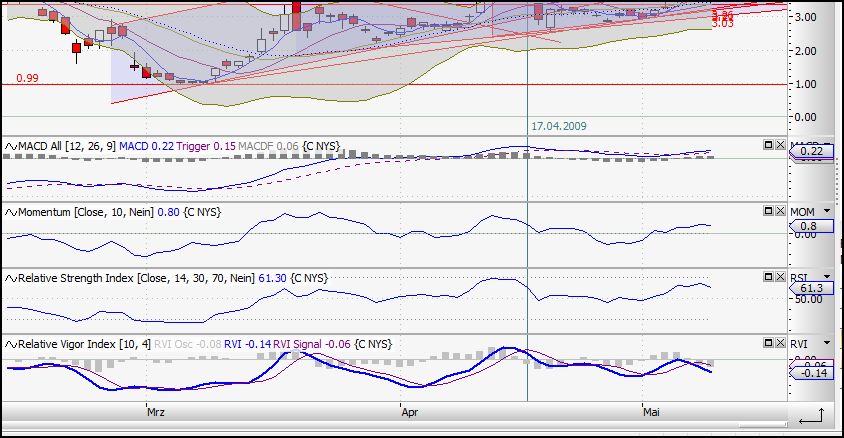The image size is (844, 438).
Task: Click the MACD All [12, 26, 9] title
Action: coord(67,146)
